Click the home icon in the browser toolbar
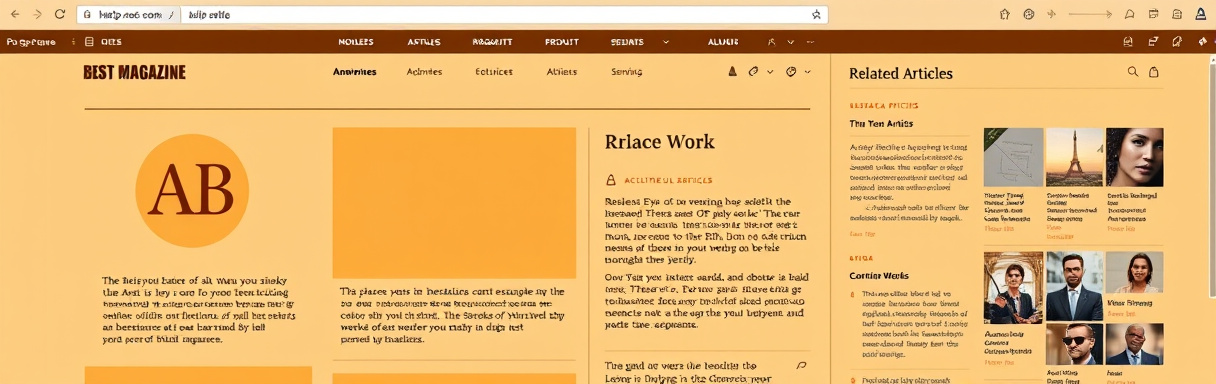This screenshot has height=384, width=1216. pyautogui.click(x=1005, y=14)
